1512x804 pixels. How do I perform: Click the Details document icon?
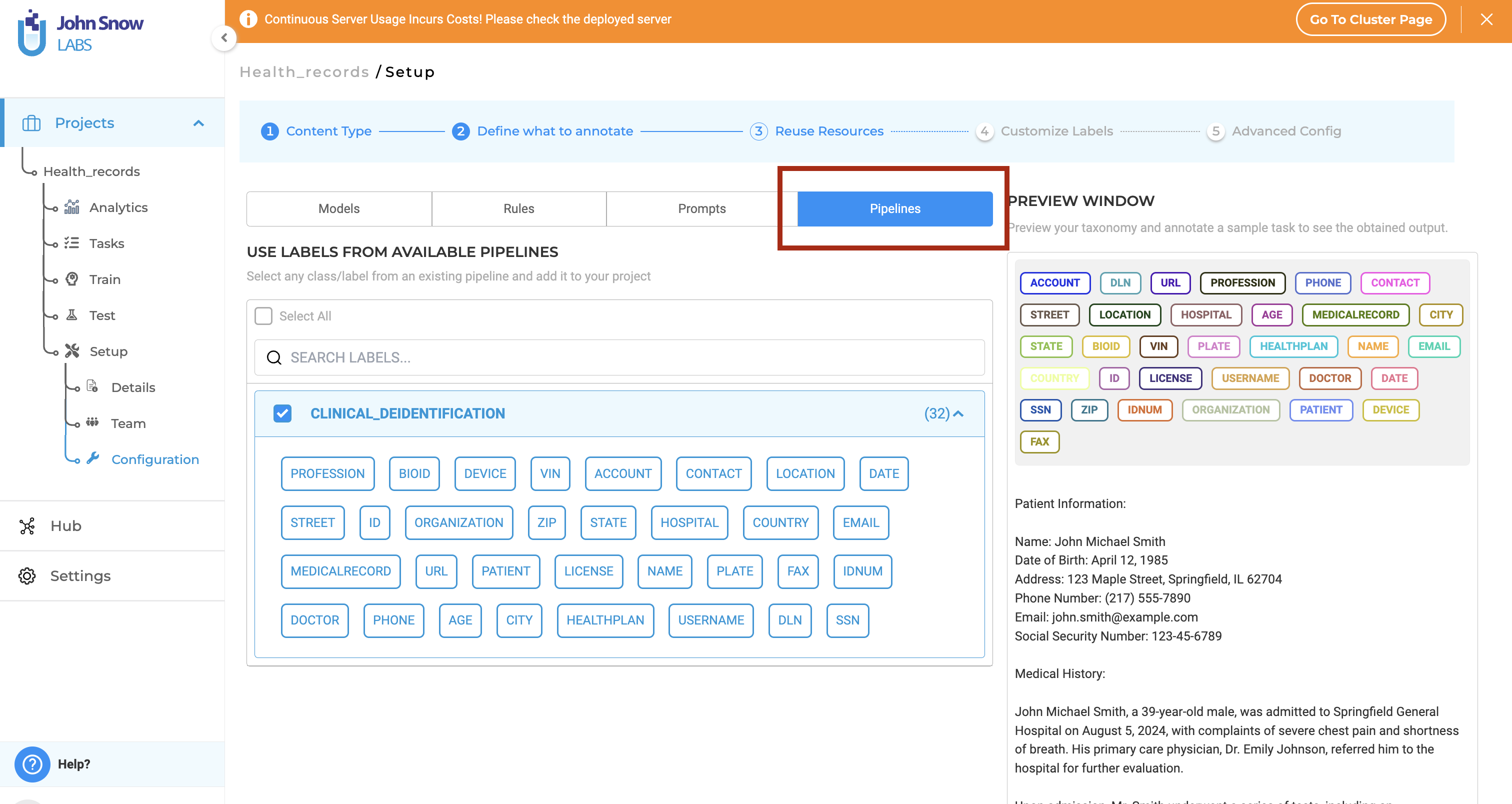click(92, 386)
